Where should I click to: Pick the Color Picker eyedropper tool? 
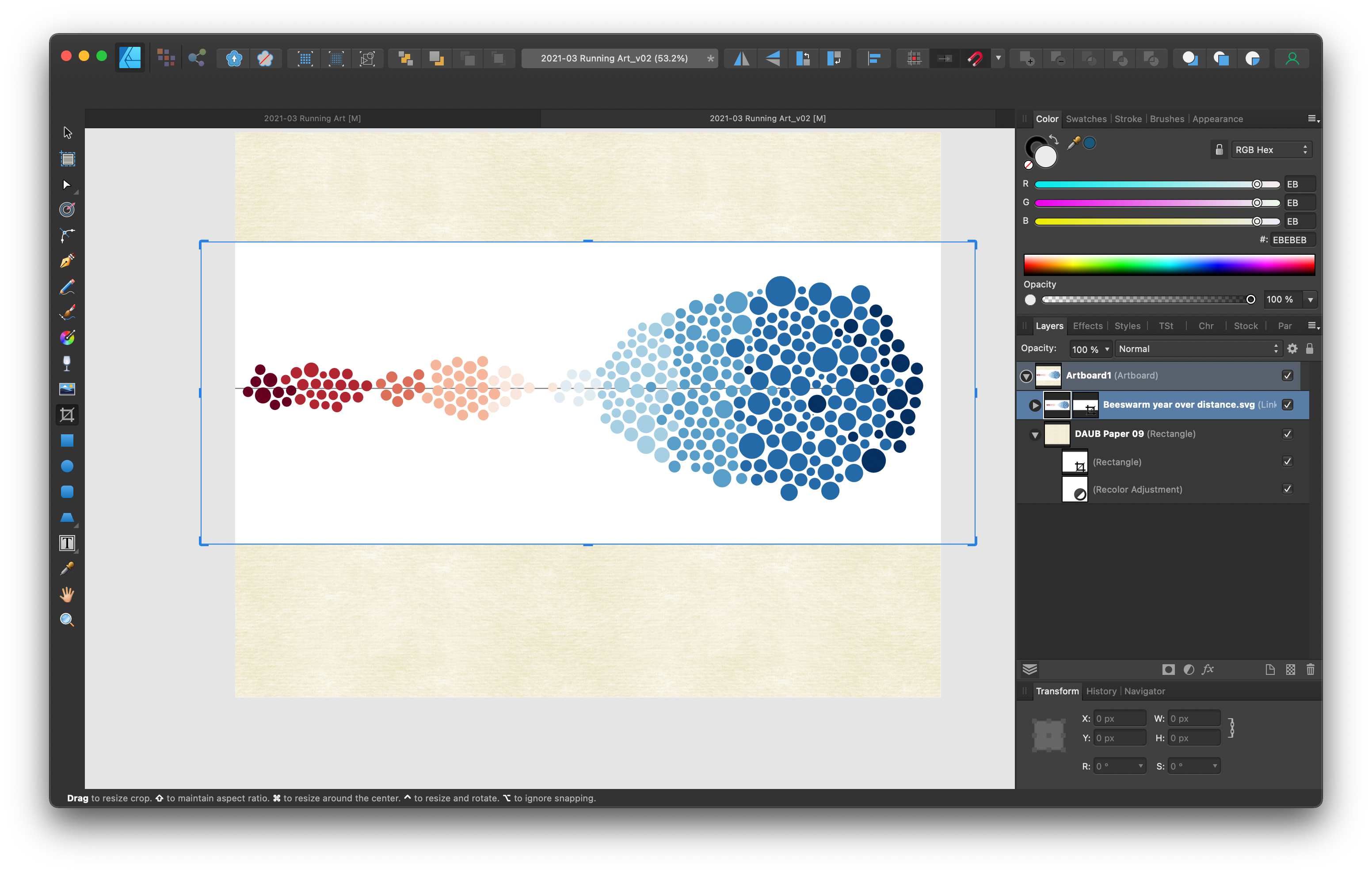tap(67, 568)
